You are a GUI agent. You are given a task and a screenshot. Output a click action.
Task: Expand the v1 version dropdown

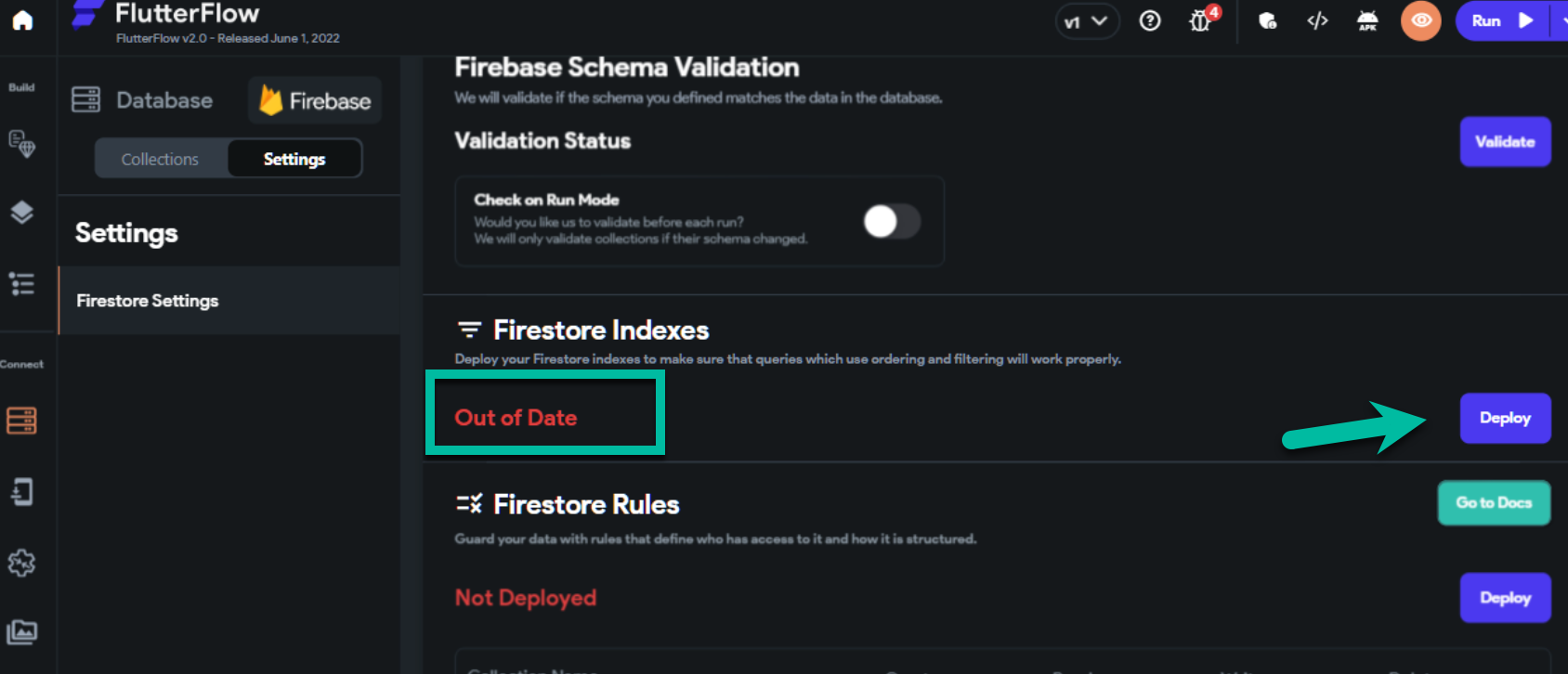(x=1086, y=21)
